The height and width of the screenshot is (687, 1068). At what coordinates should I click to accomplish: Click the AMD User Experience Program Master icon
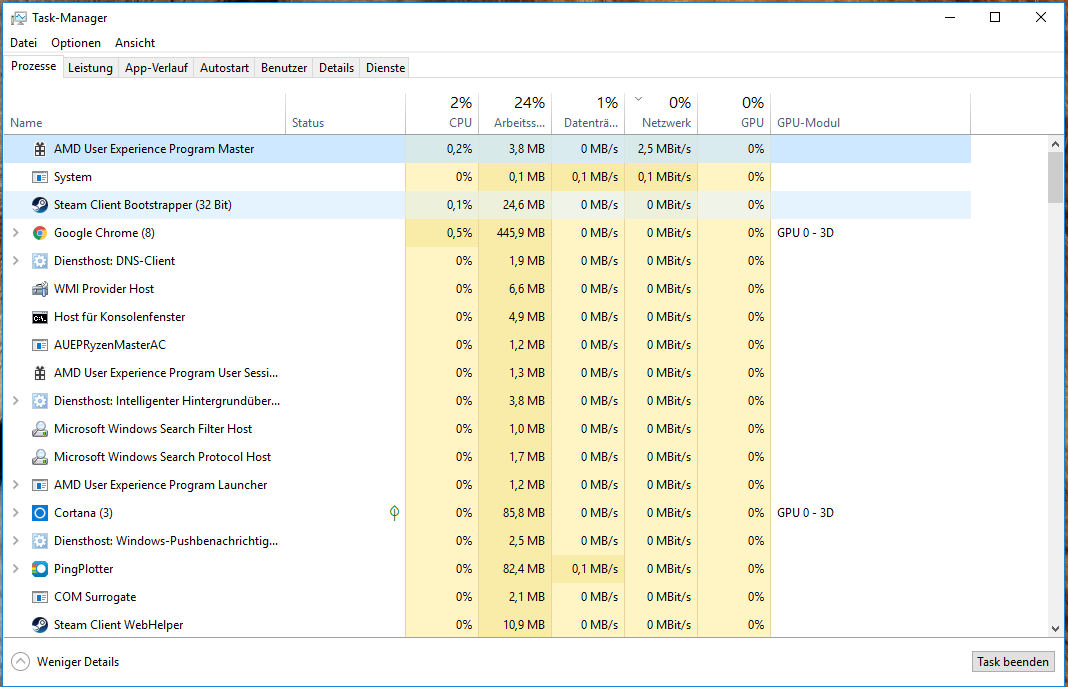pos(40,149)
